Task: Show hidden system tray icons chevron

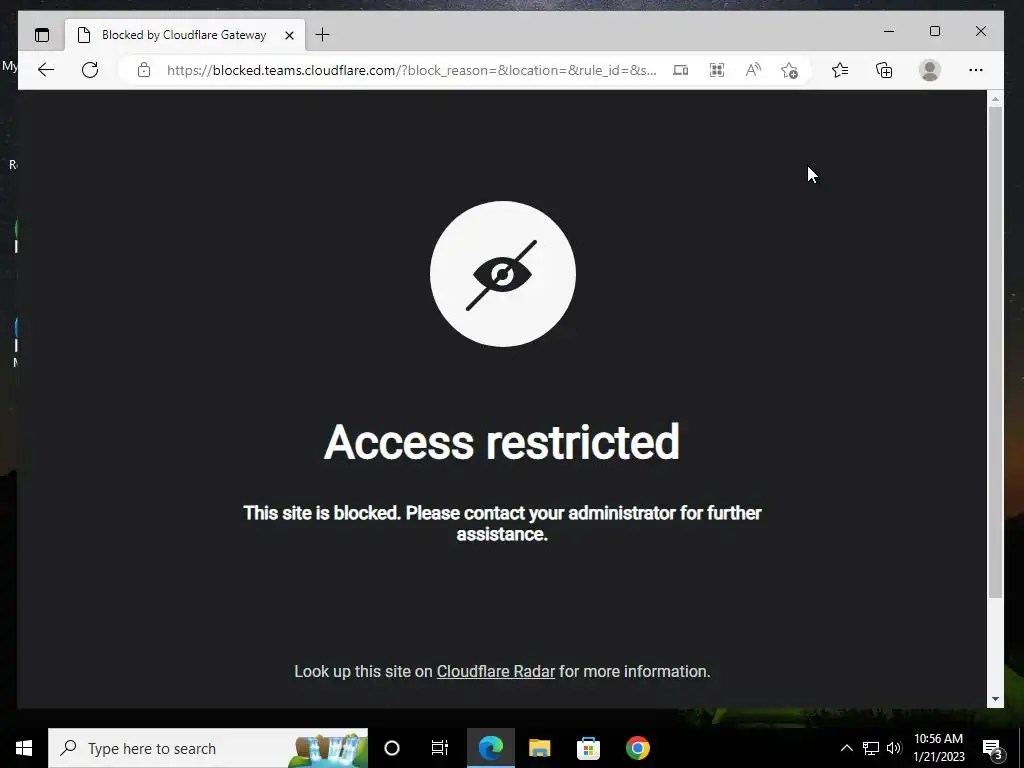Action: pos(846,748)
